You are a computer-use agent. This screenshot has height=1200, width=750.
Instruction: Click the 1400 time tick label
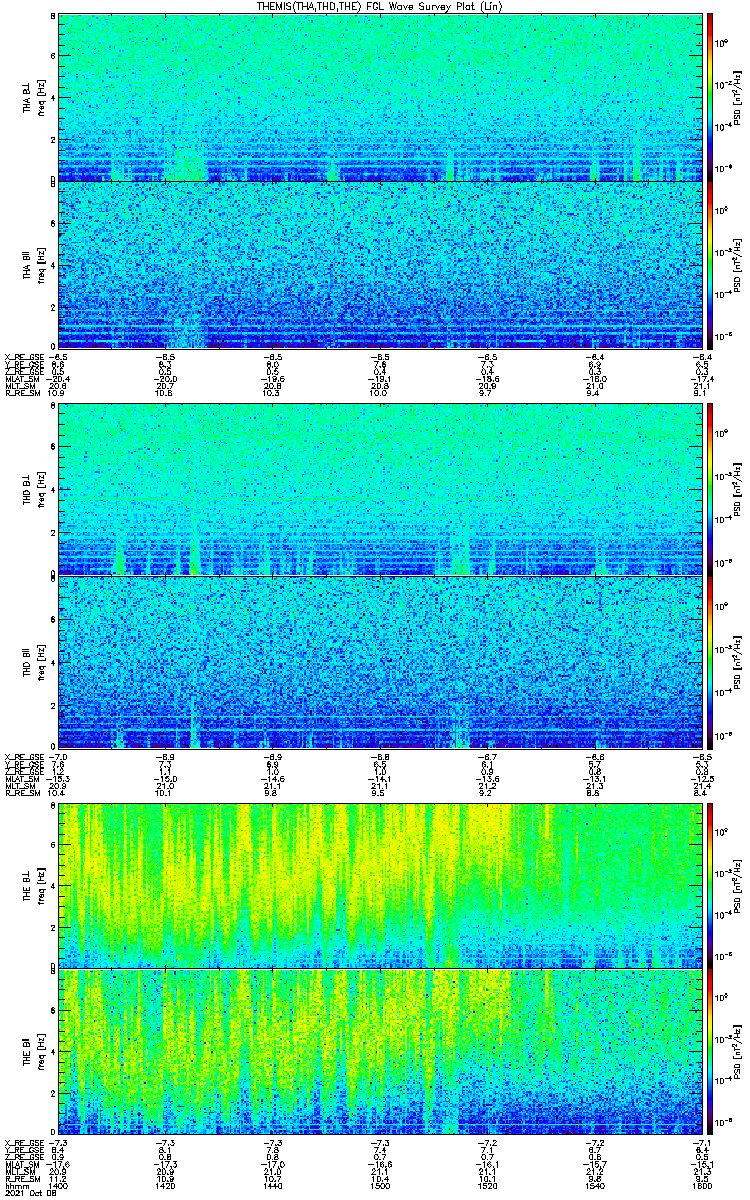coord(59,1184)
